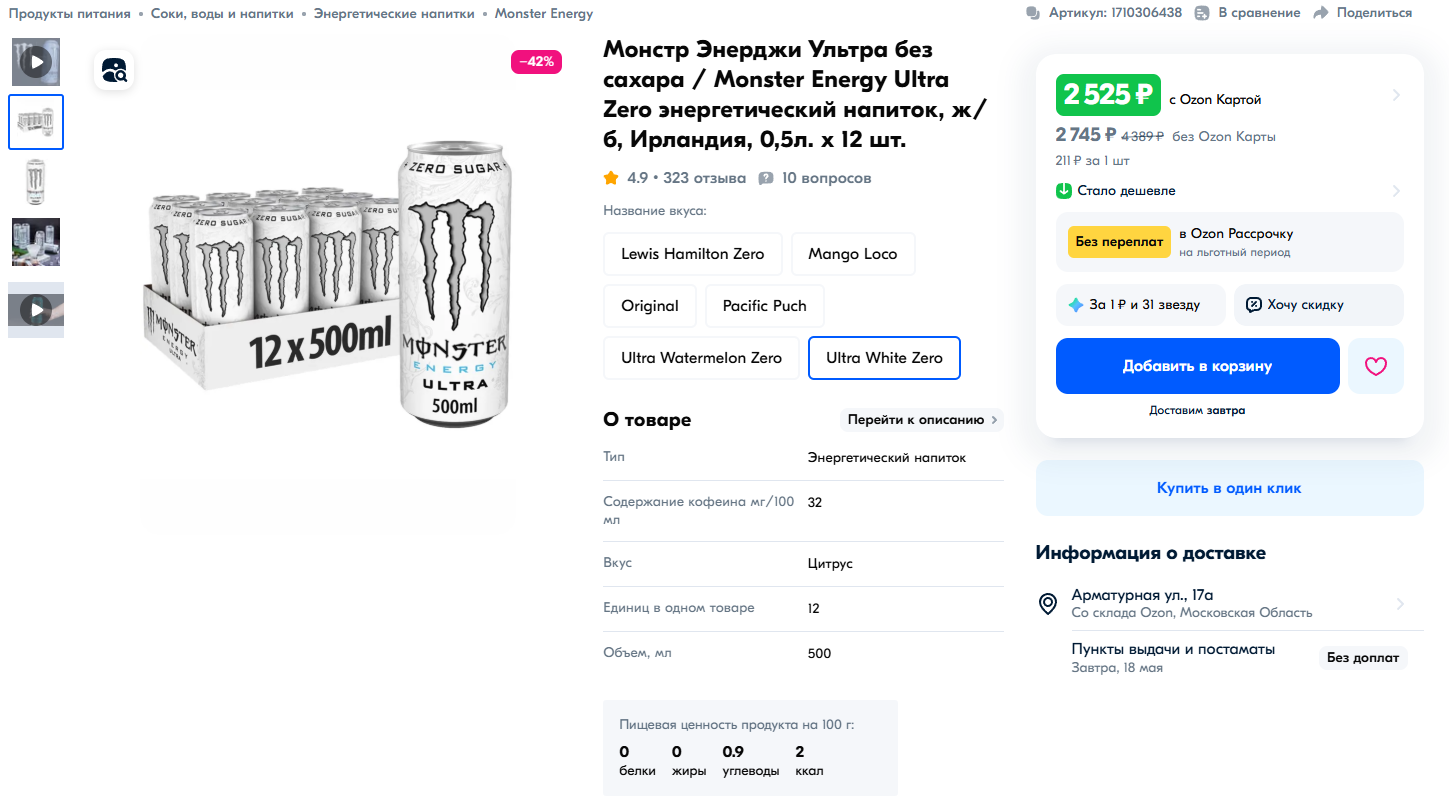
Task: Click Купить в один клик button
Action: coord(1229,488)
